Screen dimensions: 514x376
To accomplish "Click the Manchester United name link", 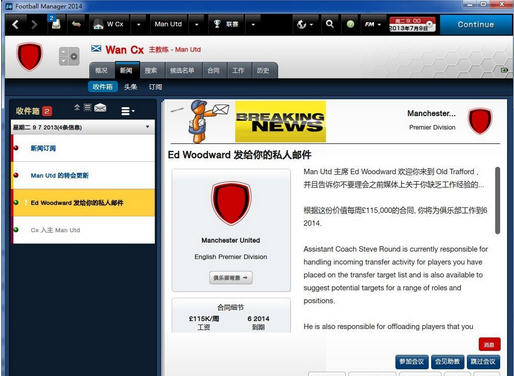I will tap(231, 240).
